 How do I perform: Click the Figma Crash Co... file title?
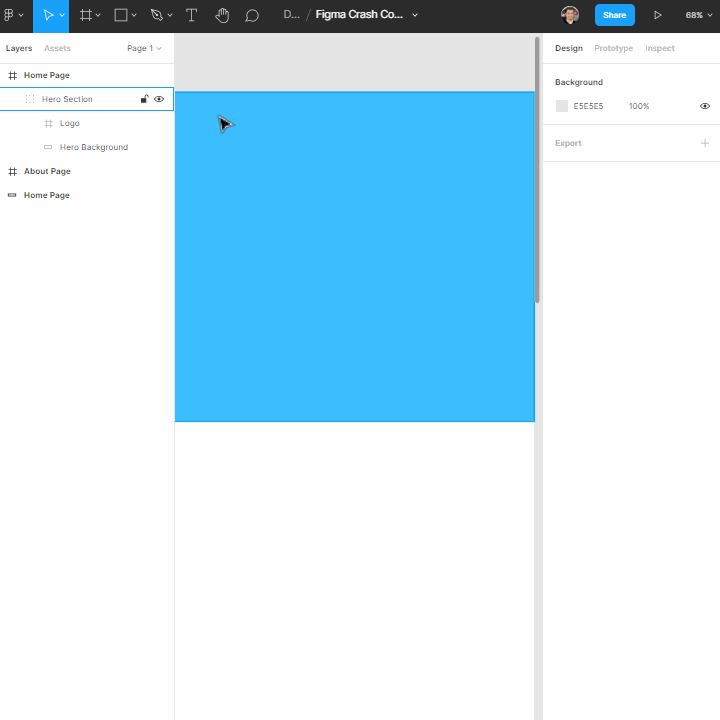point(359,15)
